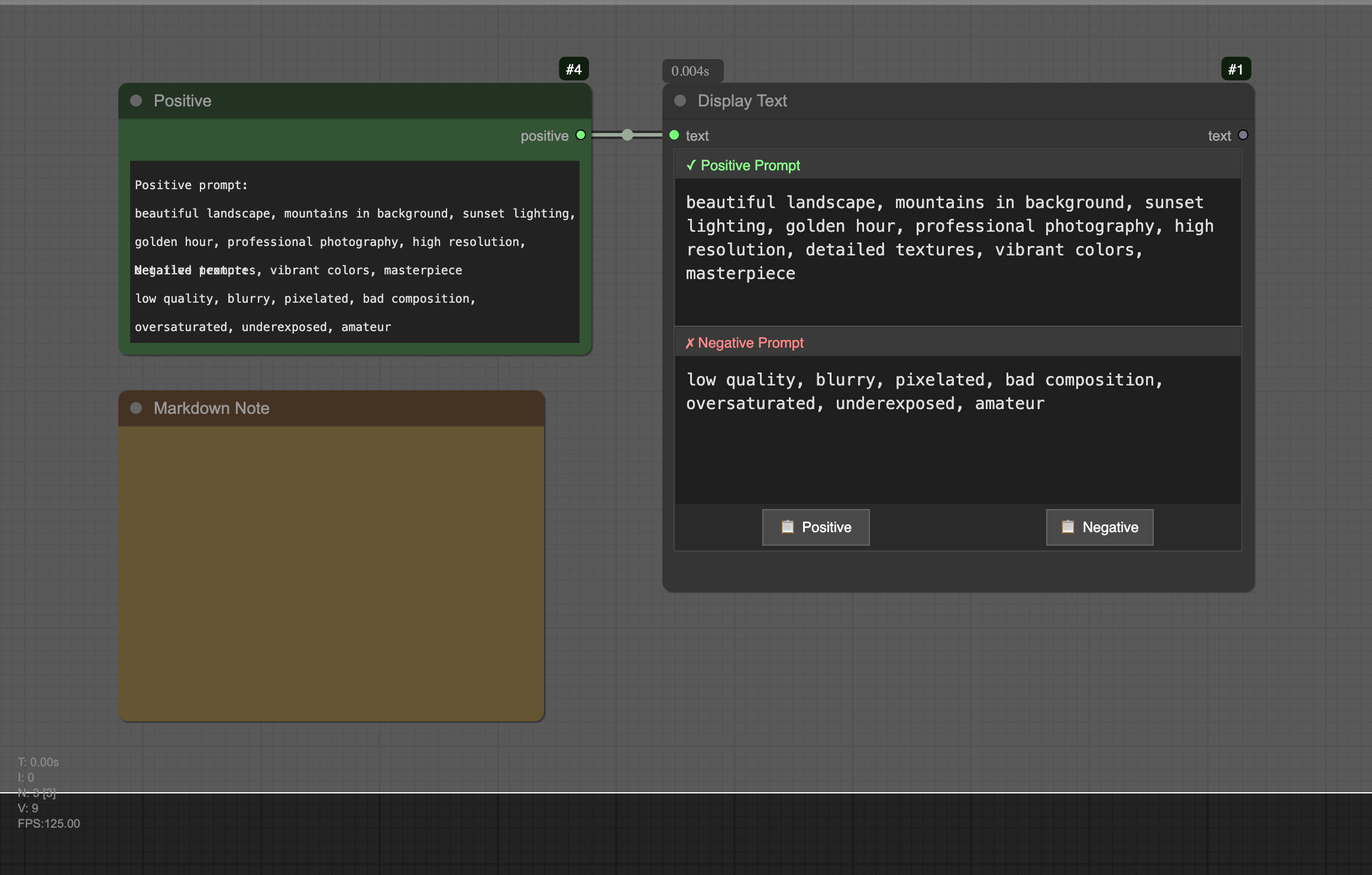Collapse the Positive node using its title dot
1372x875 pixels.
(x=136, y=101)
